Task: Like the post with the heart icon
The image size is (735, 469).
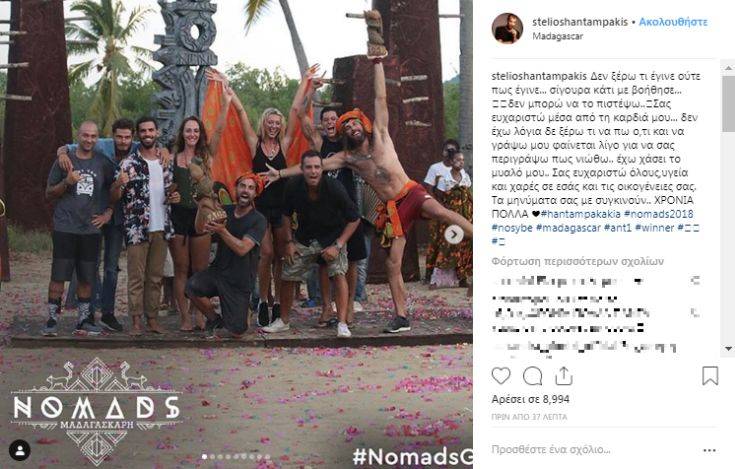Action: coord(501,376)
